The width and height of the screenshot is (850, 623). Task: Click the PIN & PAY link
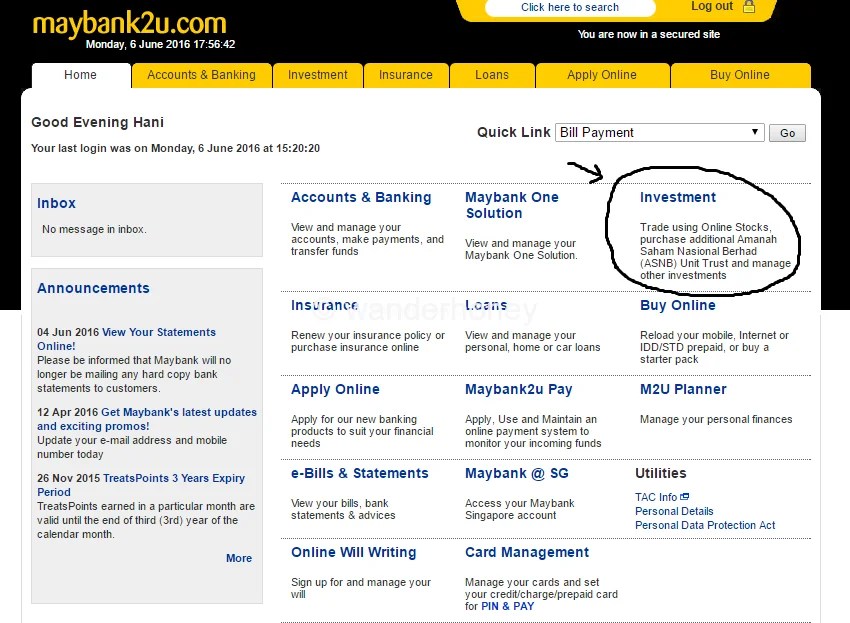[x=507, y=606]
